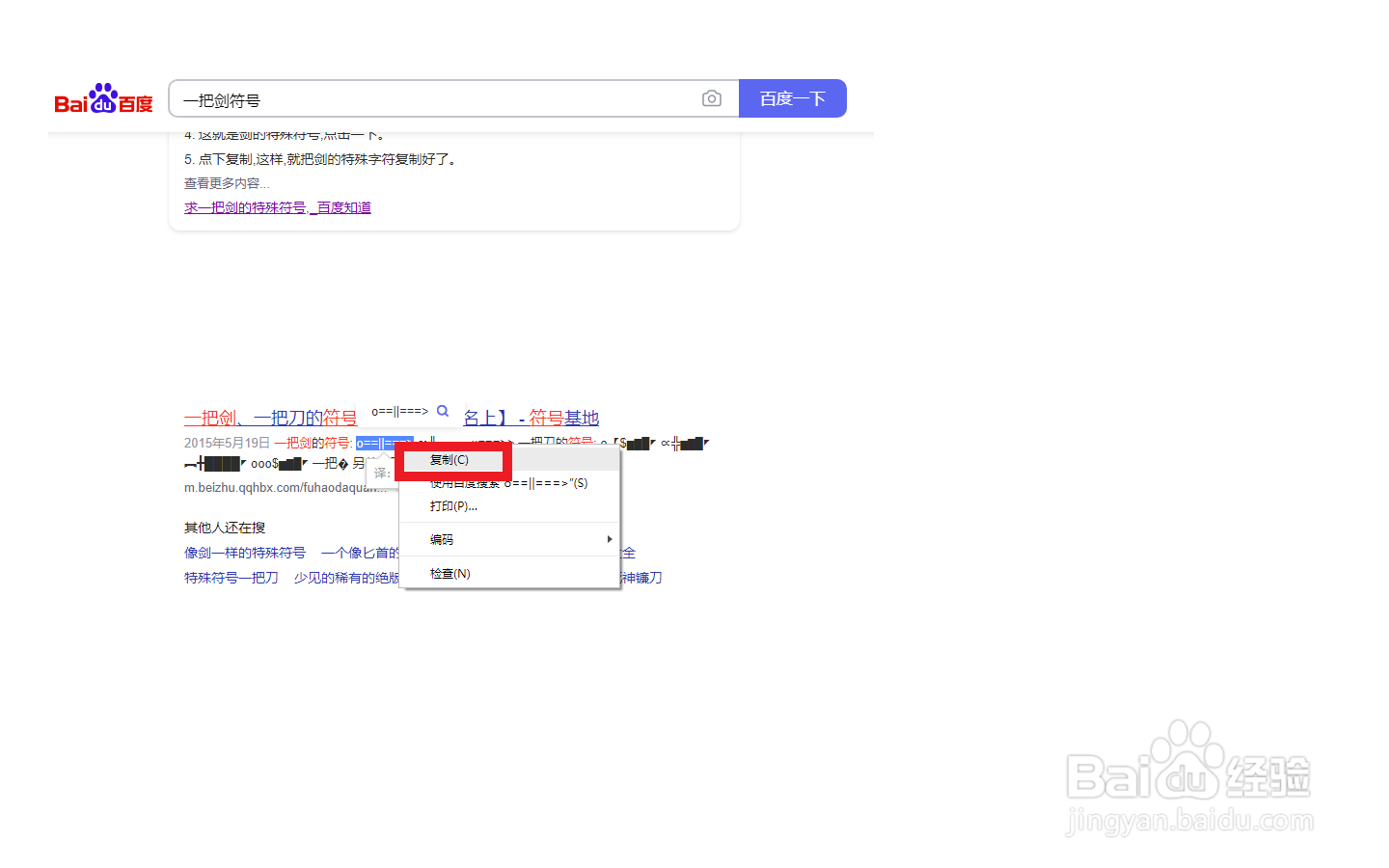
Task: Open related search 少见的稀有的绝版
Action: click(346, 578)
